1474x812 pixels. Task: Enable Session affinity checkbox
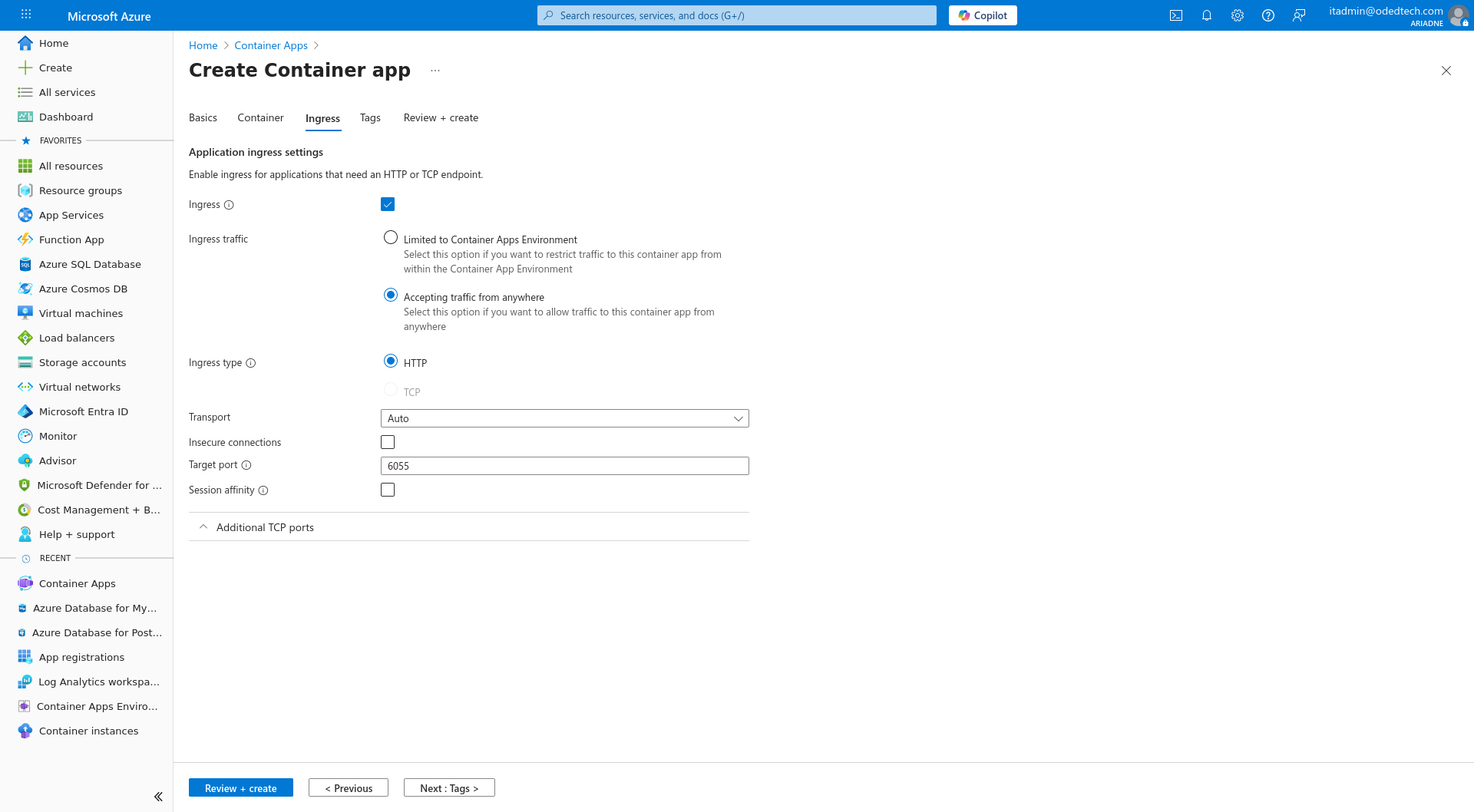(x=388, y=490)
